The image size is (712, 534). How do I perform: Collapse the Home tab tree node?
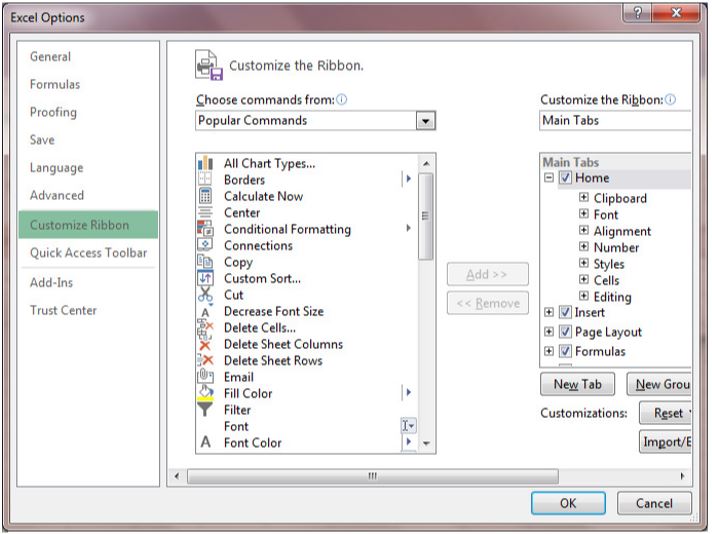tap(549, 177)
